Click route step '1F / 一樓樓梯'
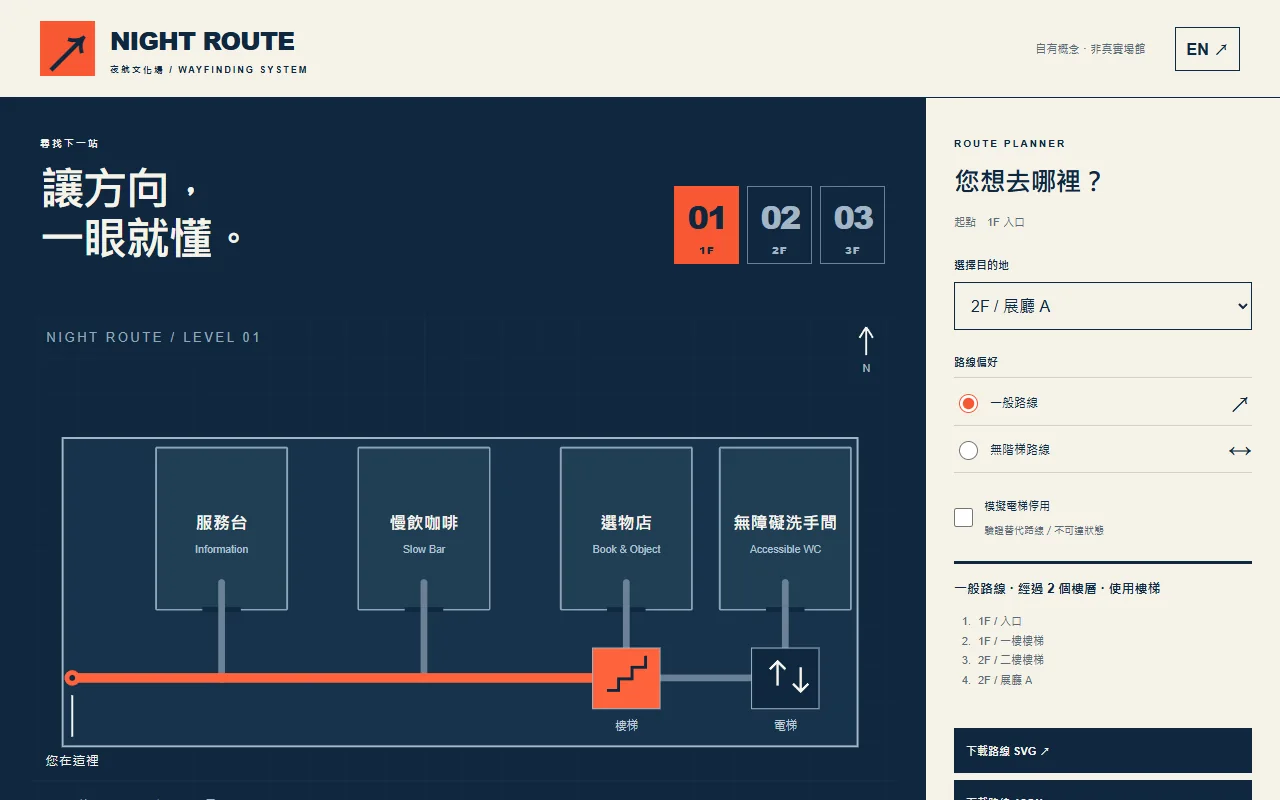This screenshot has height=800, width=1280. tap(1011, 641)
